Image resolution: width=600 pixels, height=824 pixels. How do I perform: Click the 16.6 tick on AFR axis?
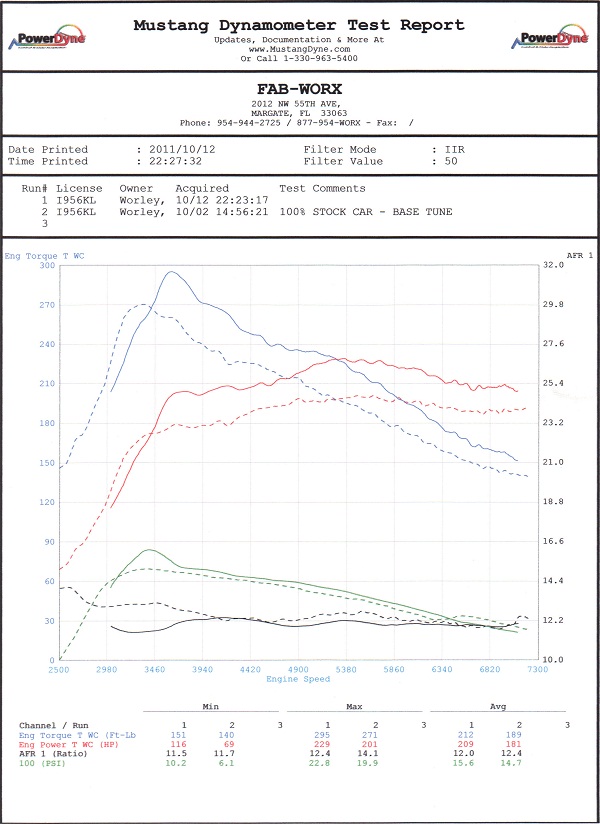pyautogui.click(x=553, y=541)
